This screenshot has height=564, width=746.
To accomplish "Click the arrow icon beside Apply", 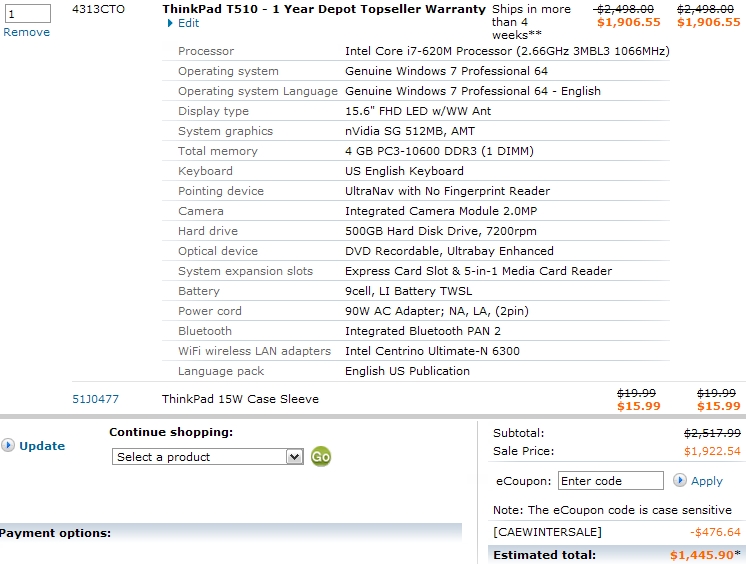I will 680,481.
